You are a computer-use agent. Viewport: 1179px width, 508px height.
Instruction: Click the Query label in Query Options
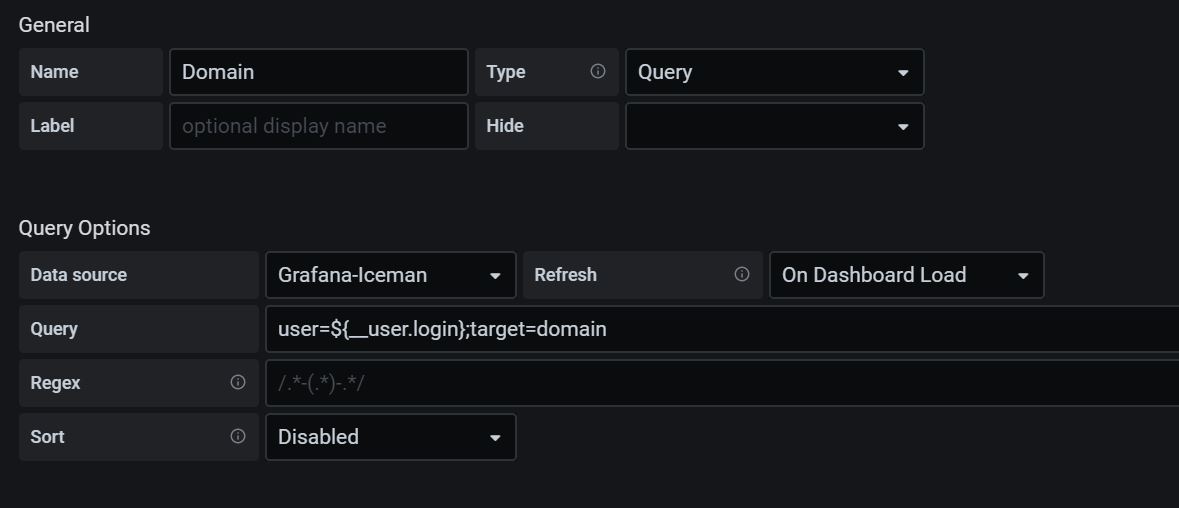[x=53, y=329]
